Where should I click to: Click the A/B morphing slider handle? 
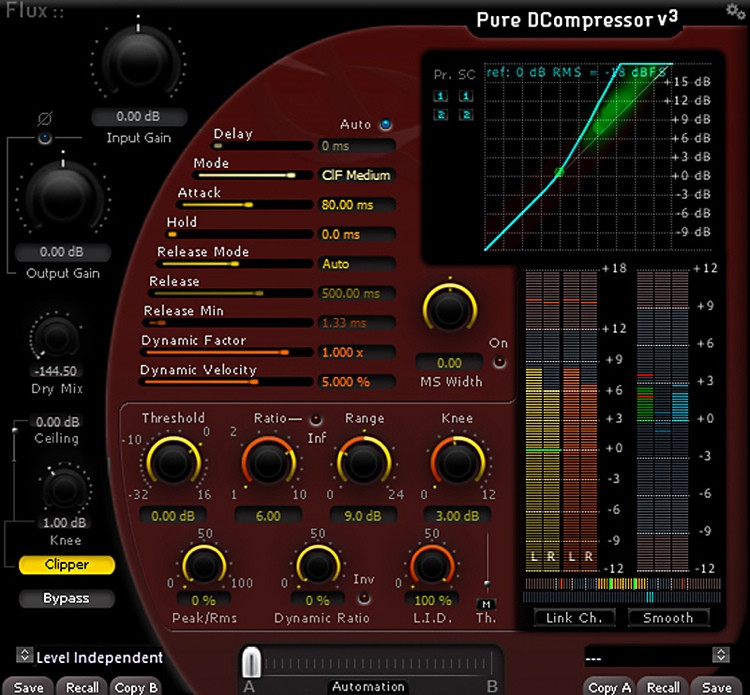251,662
